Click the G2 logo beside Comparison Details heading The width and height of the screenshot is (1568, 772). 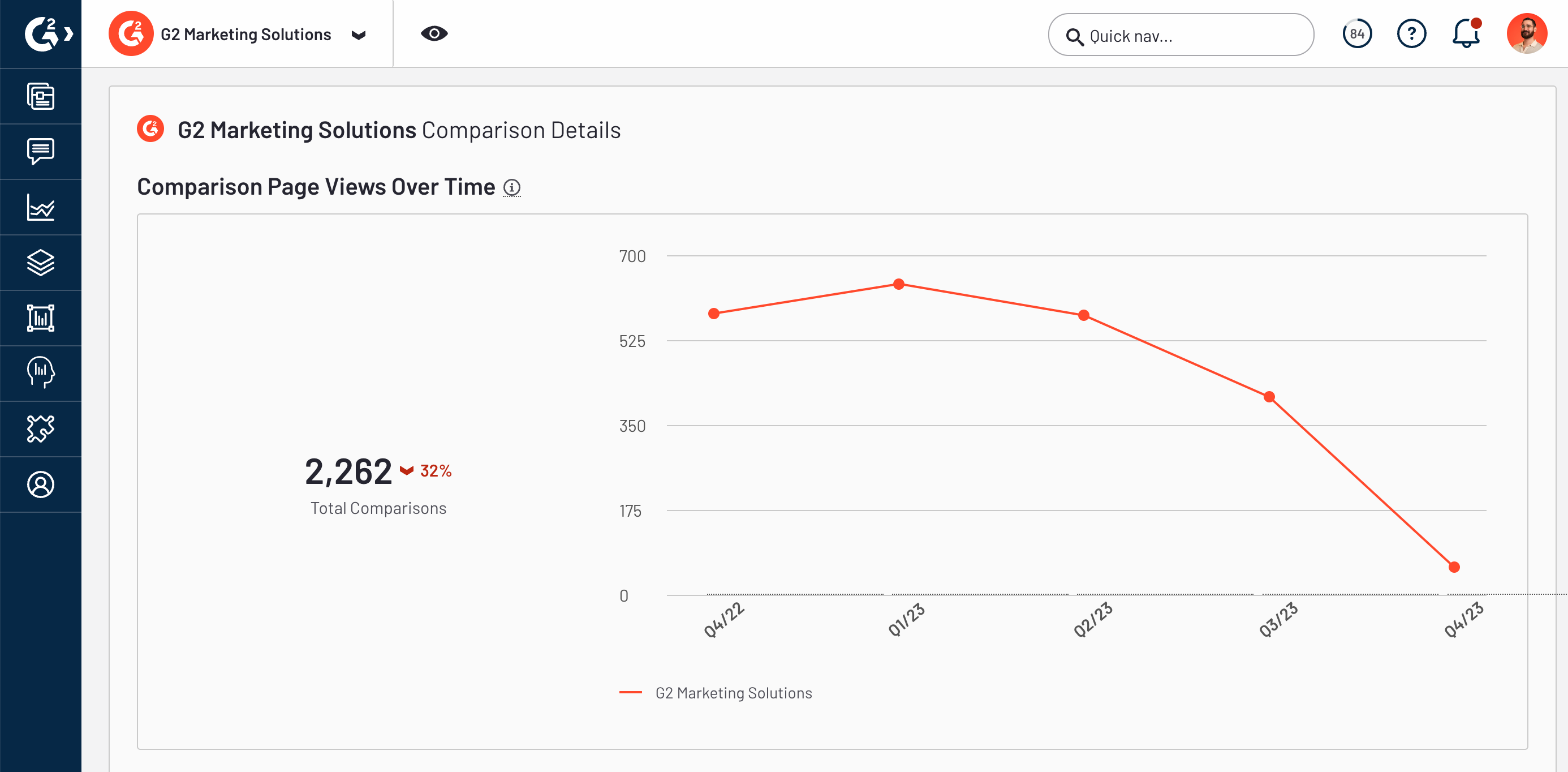point(150,129)
